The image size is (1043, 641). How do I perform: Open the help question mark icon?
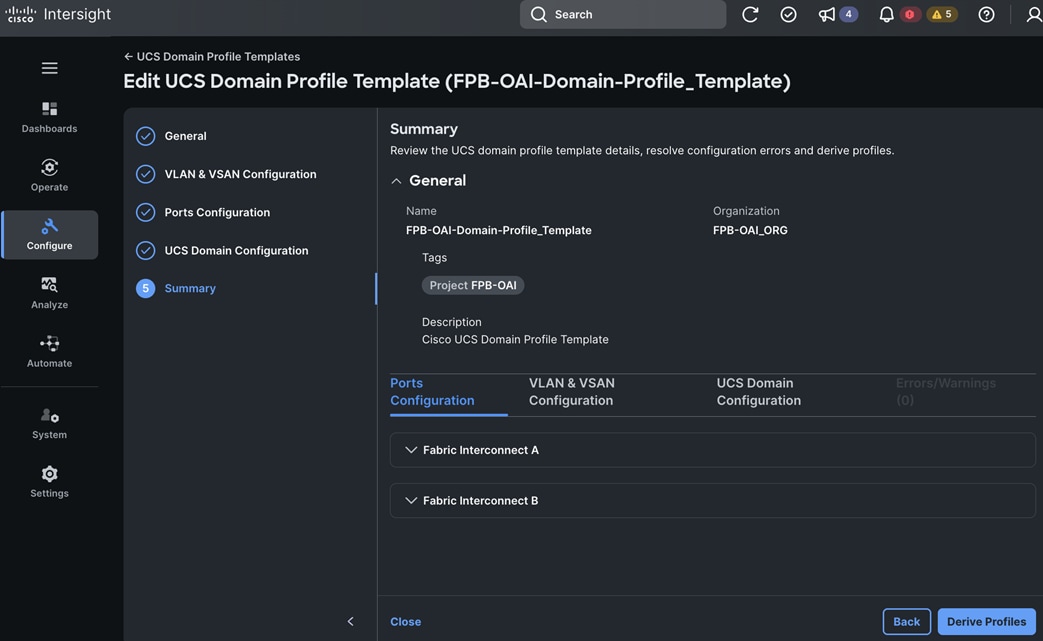pos(986,15)
